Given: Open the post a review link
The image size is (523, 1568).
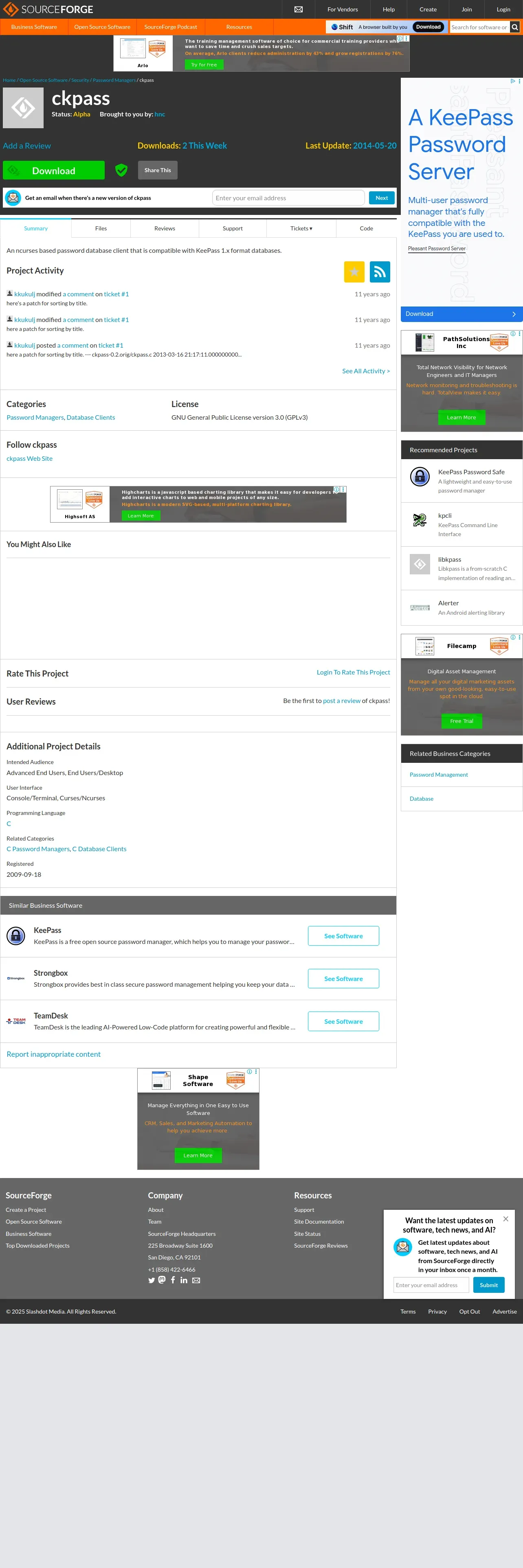Looking at the screenshot, I should [x=342, y=701].
